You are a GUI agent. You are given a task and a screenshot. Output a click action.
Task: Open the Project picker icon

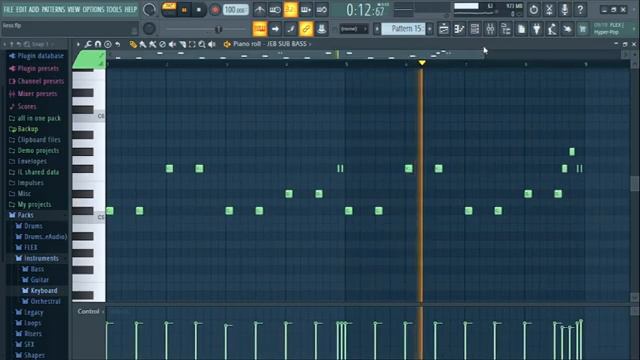521,29
